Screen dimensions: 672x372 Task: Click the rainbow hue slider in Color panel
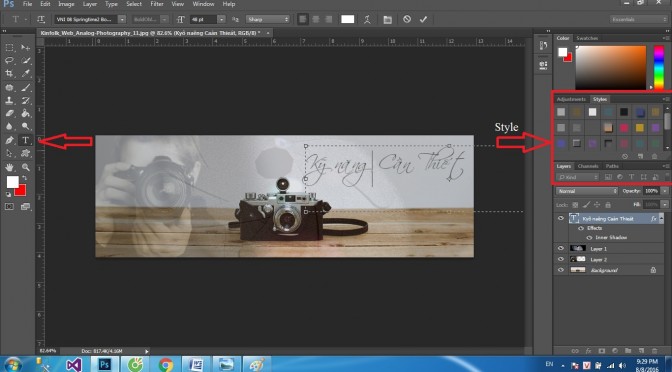658,67
